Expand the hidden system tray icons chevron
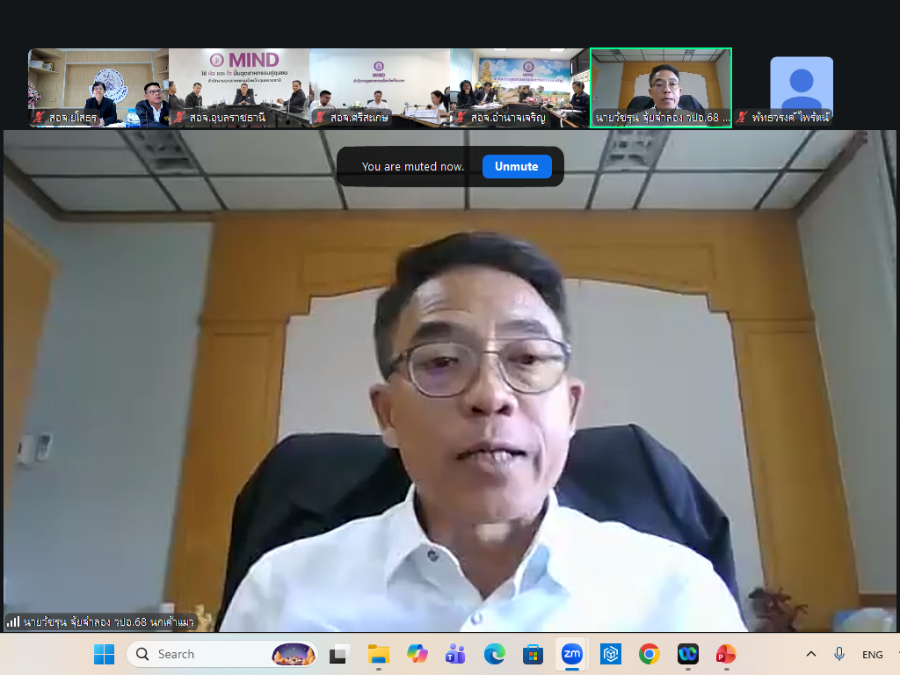Image resolution: width=900 pixels, height=675 pixels. (x=811, y=654)
